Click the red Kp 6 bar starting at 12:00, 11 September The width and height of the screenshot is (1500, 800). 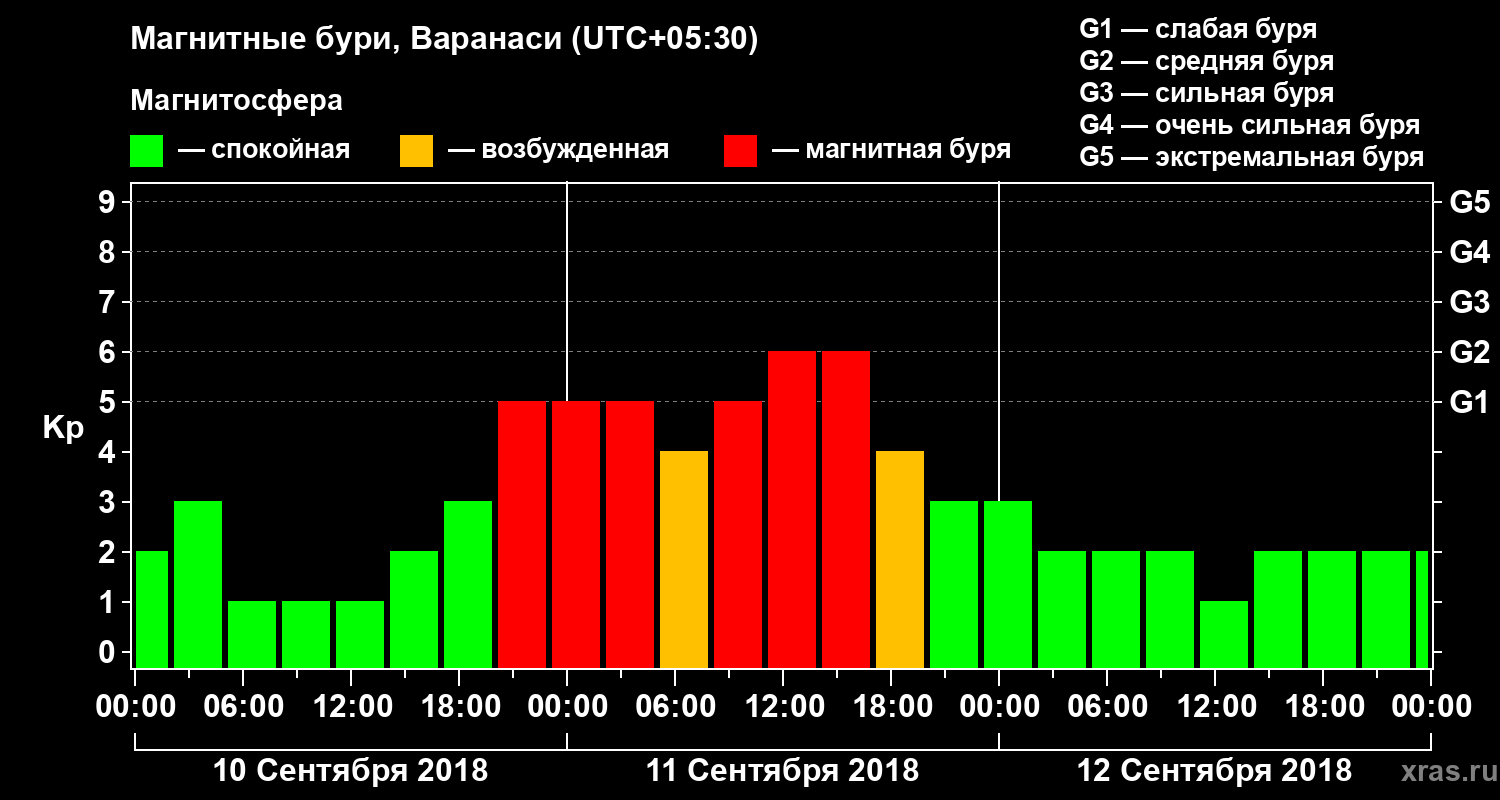(x=792, y=510)
